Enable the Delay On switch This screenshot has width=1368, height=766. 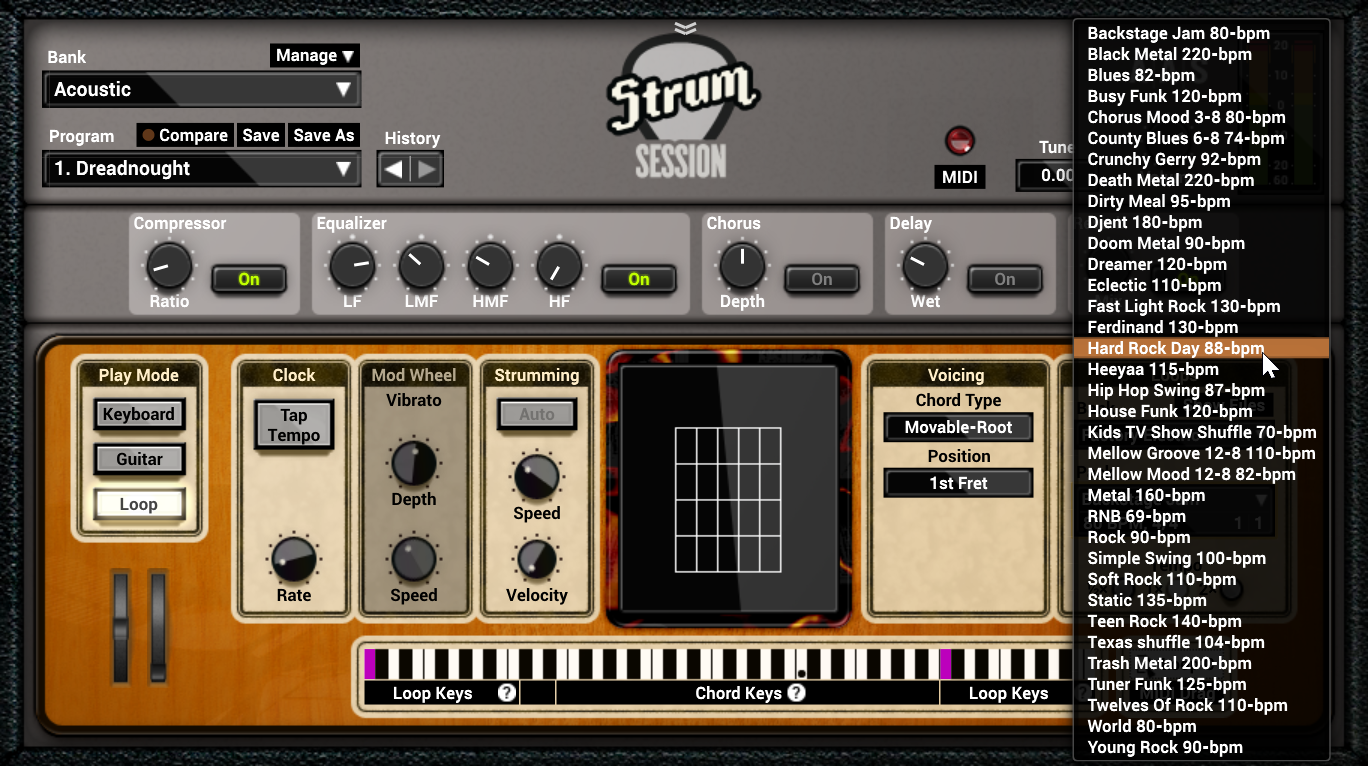pyautogui.click(x=1004, y=279)
